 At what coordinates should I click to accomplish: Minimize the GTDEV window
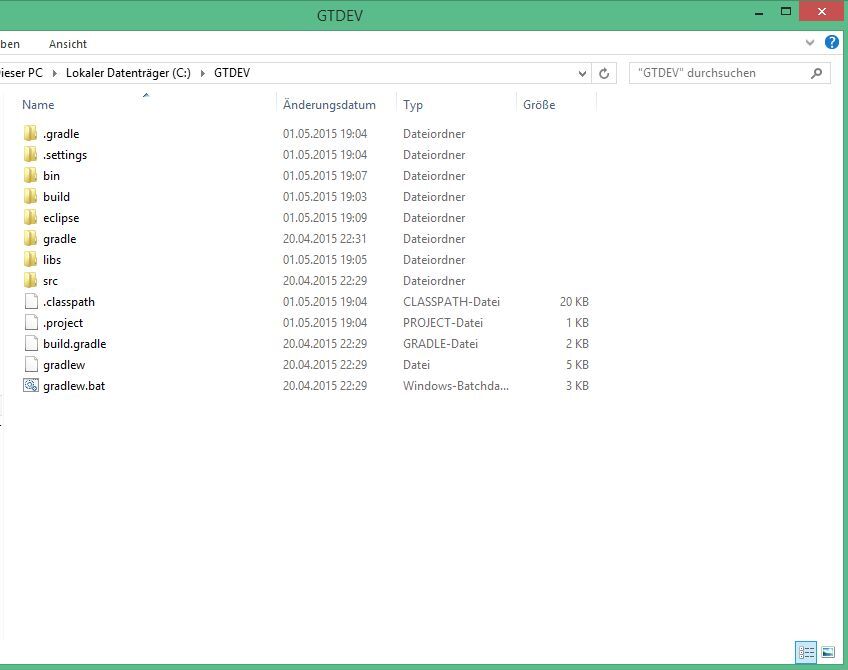coord(759,12)
